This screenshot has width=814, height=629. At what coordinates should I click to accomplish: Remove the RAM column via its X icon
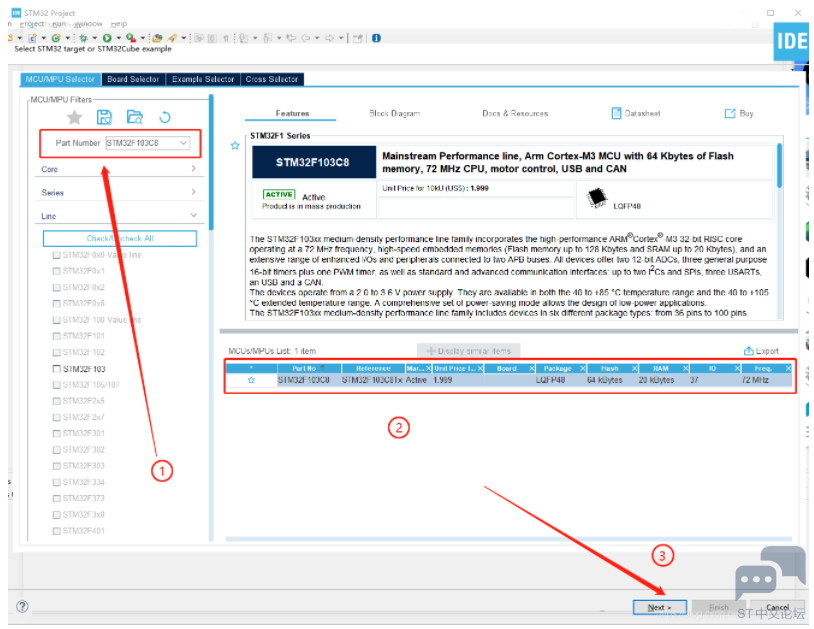tap(685, 368)
